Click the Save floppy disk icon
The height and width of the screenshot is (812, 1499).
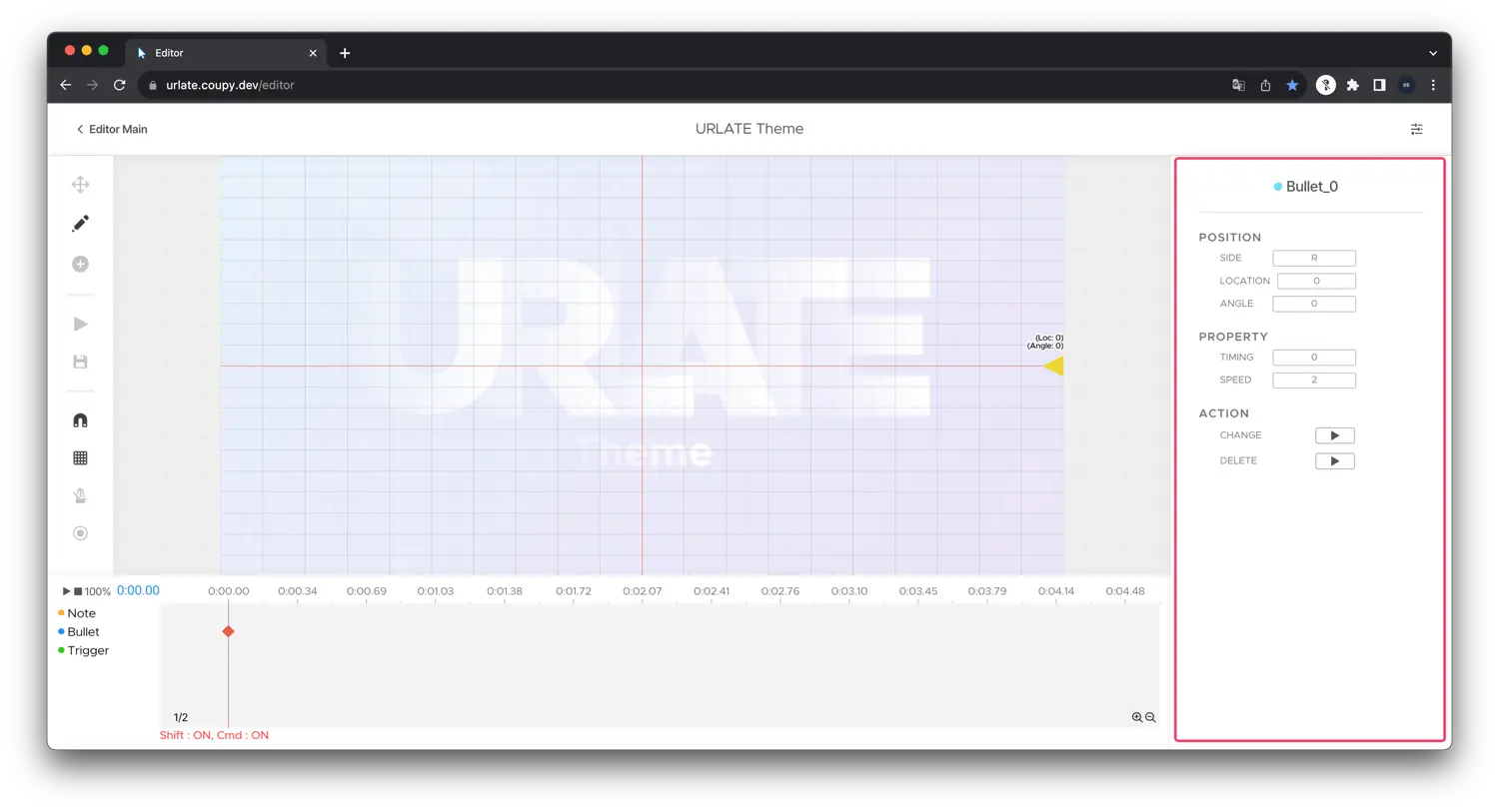coord(80,362)
